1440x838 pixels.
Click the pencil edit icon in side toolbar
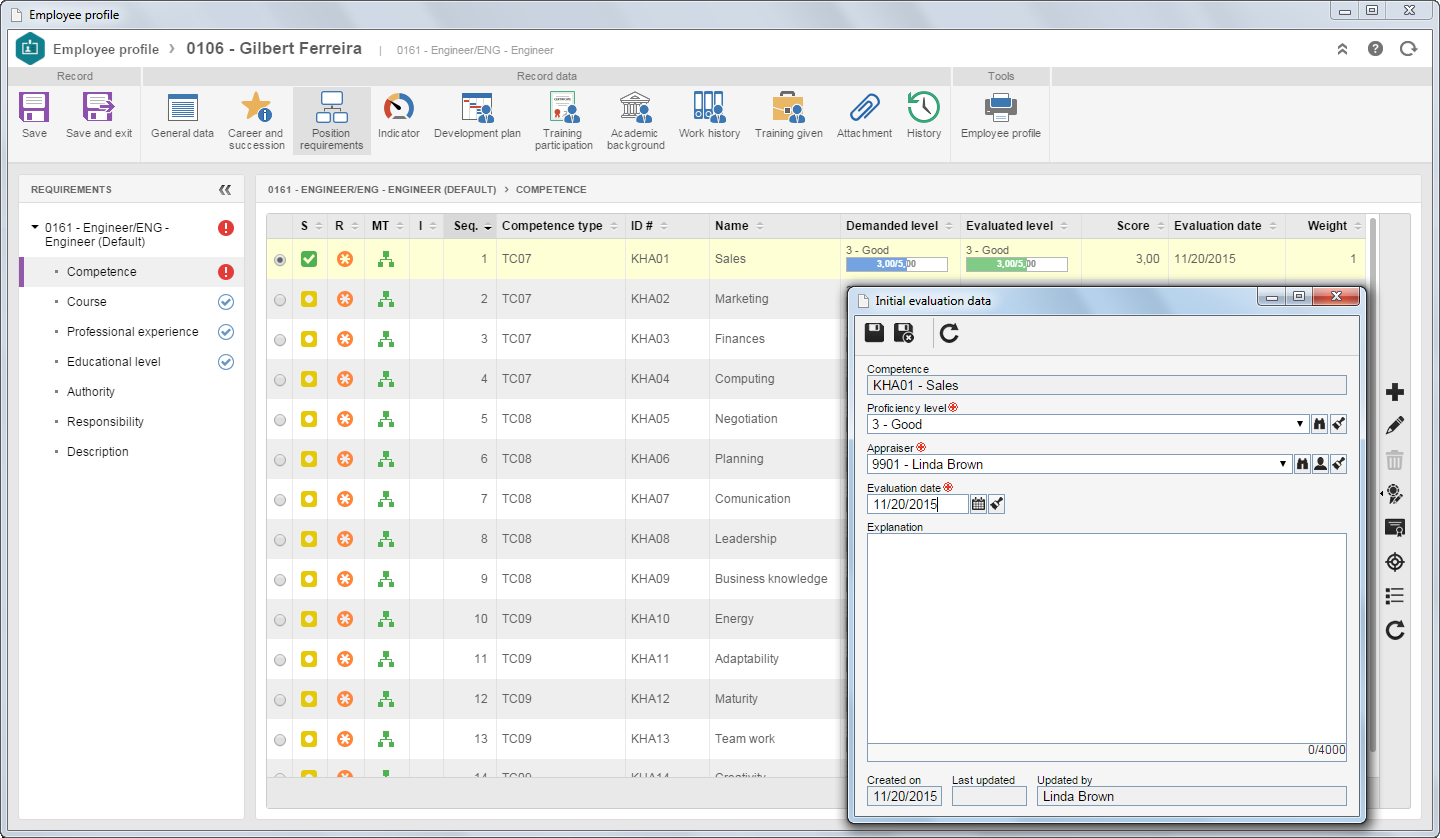pos(1395,426)
